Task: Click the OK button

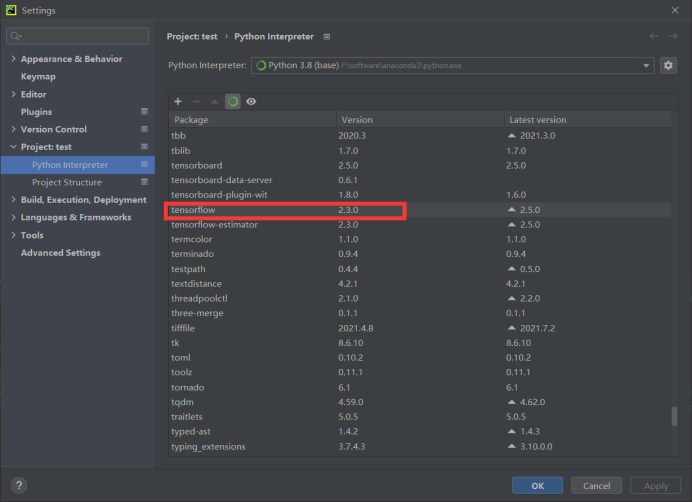Action: [537, 486]
